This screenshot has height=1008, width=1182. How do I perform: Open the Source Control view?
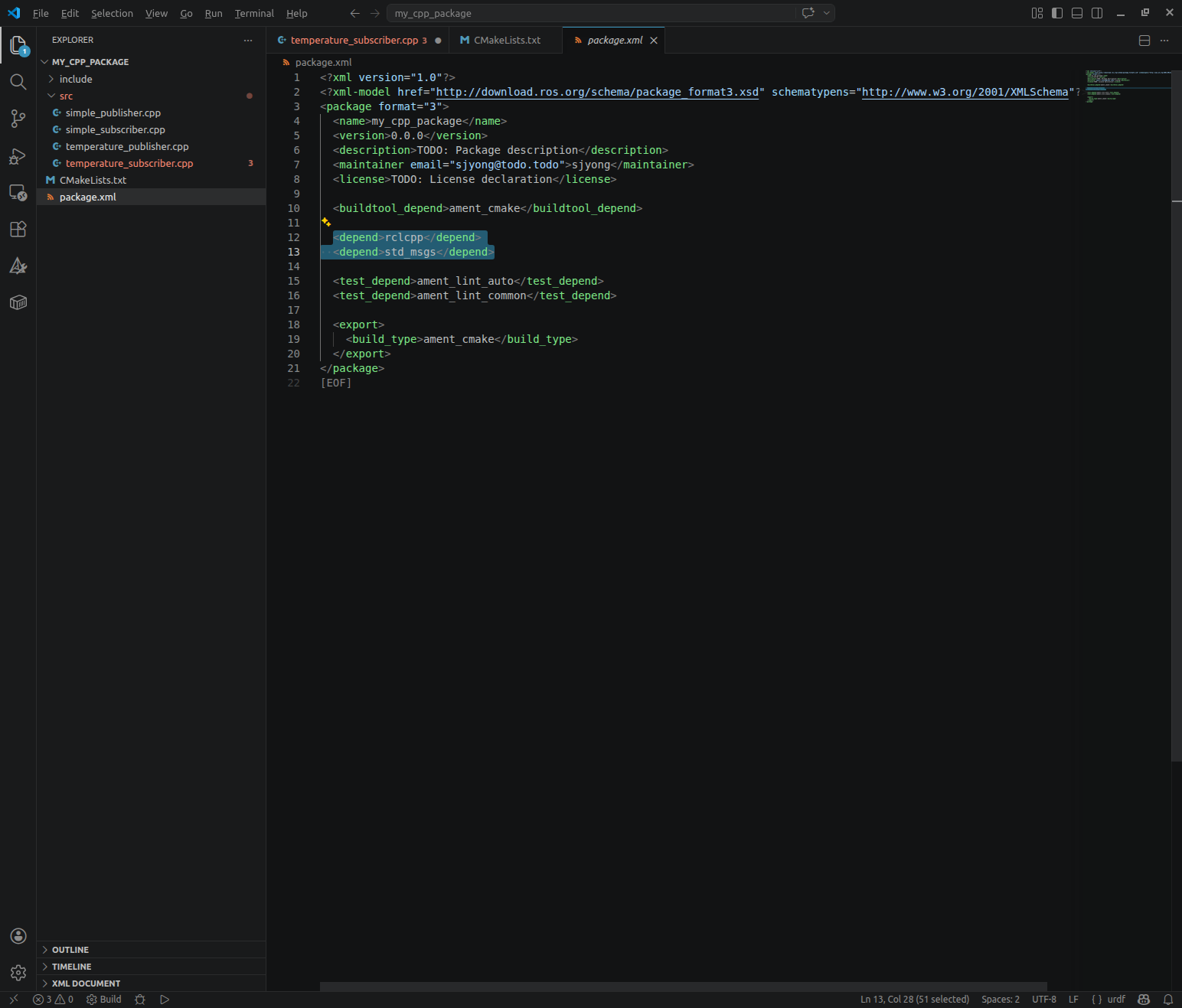coord(18,119)
